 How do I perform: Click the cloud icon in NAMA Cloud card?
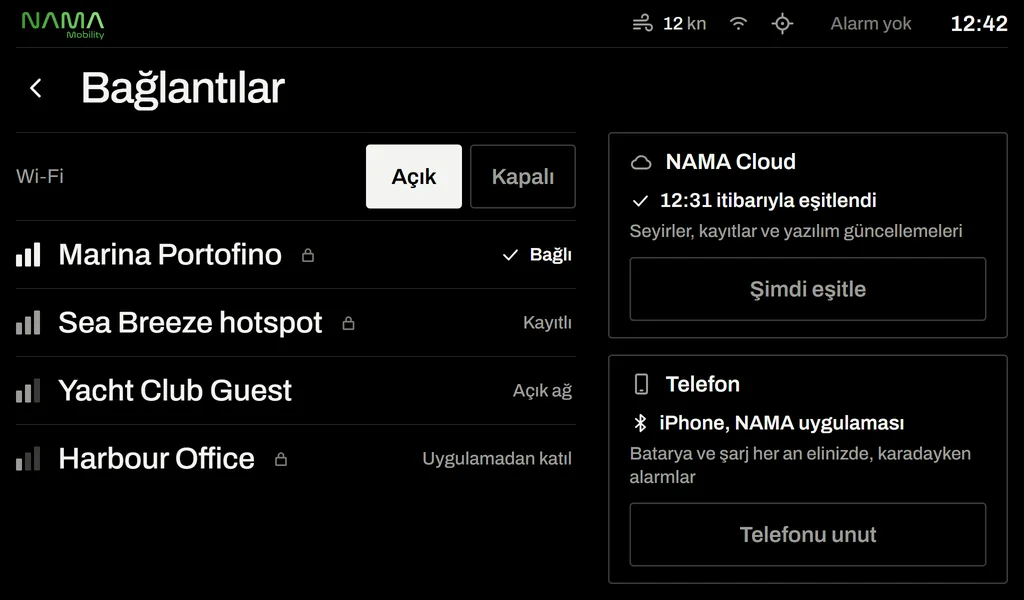(641, 163)
